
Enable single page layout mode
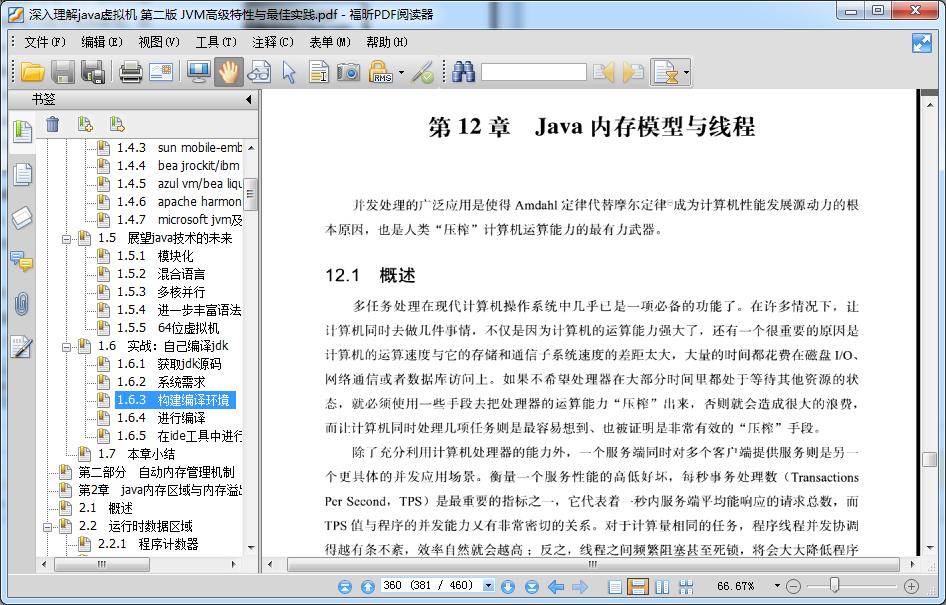coord(615,586)
